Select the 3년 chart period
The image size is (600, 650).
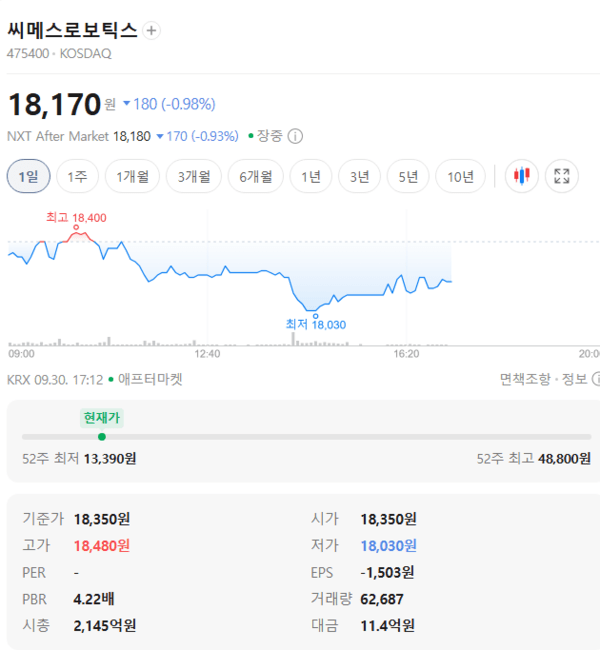[x=360, y=176]
